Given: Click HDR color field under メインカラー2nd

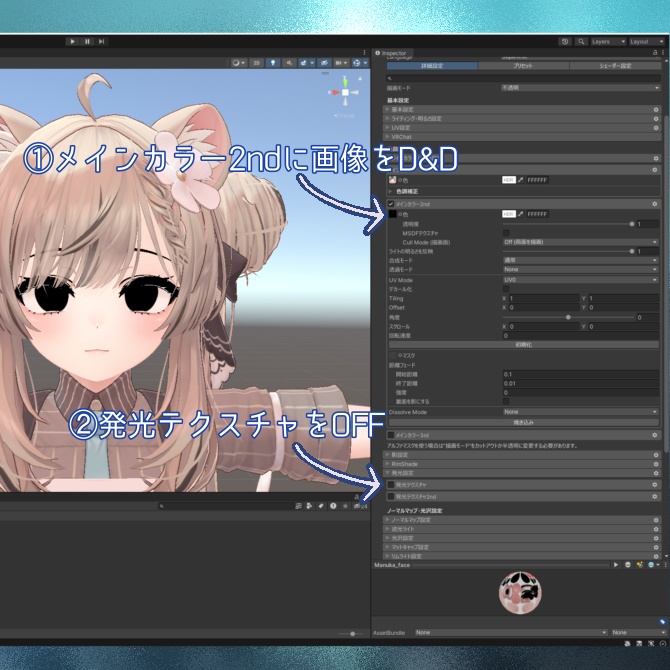Looking at the screenshot, I should pos(508,214).
